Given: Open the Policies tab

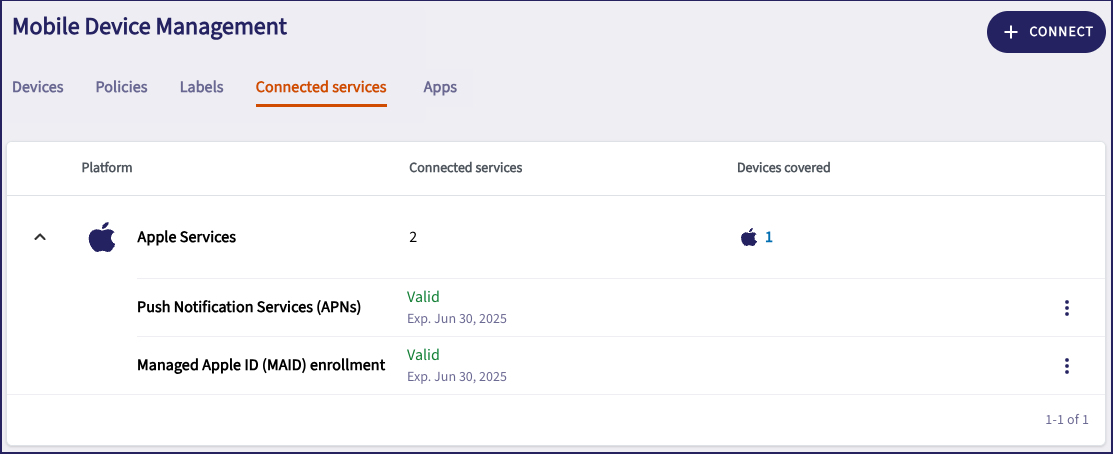Looking at the screenshot, I should coord(122,87).
